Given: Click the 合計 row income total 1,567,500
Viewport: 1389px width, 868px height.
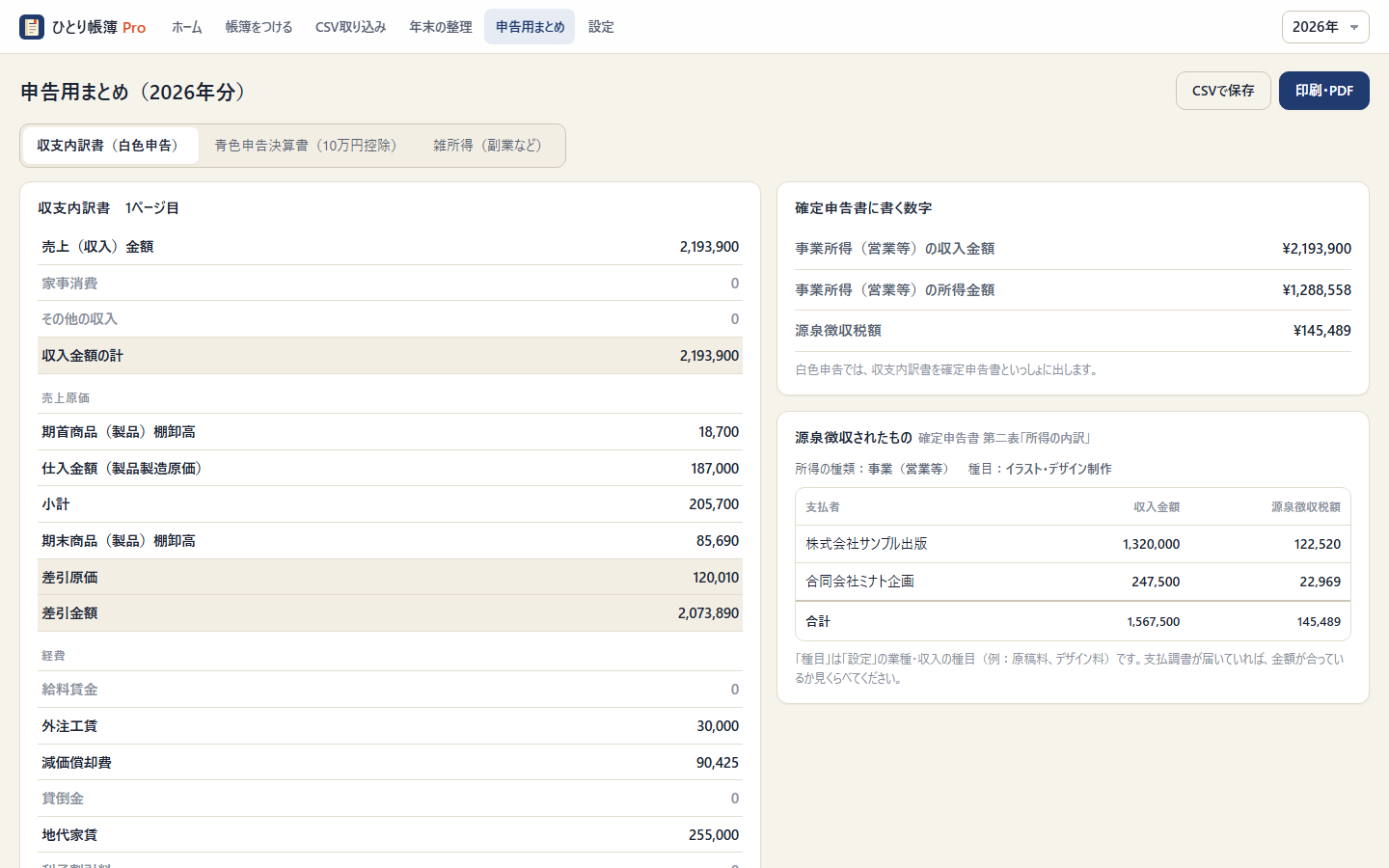Looking at the screenshot, I should pyautogui.click(x=1153, y=622).
